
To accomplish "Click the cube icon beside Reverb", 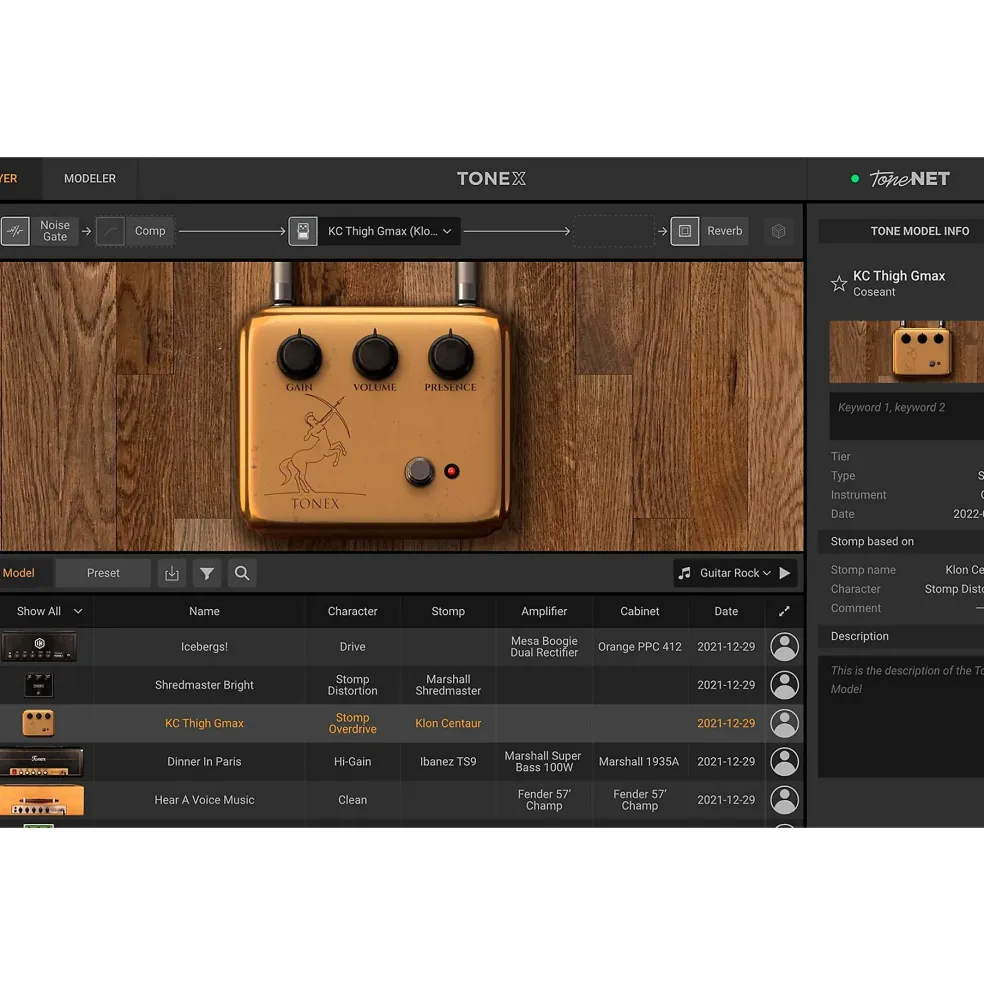I will point(779,231).
